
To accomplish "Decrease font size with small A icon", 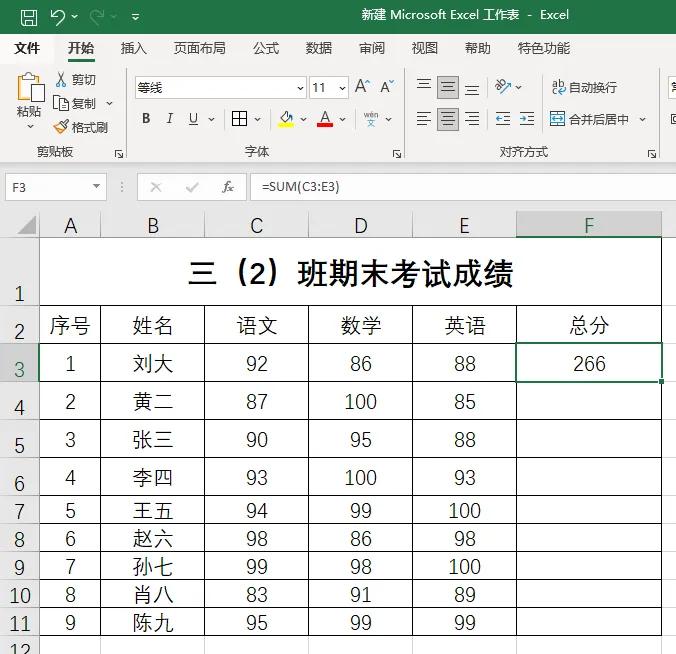I will [387, 87].
